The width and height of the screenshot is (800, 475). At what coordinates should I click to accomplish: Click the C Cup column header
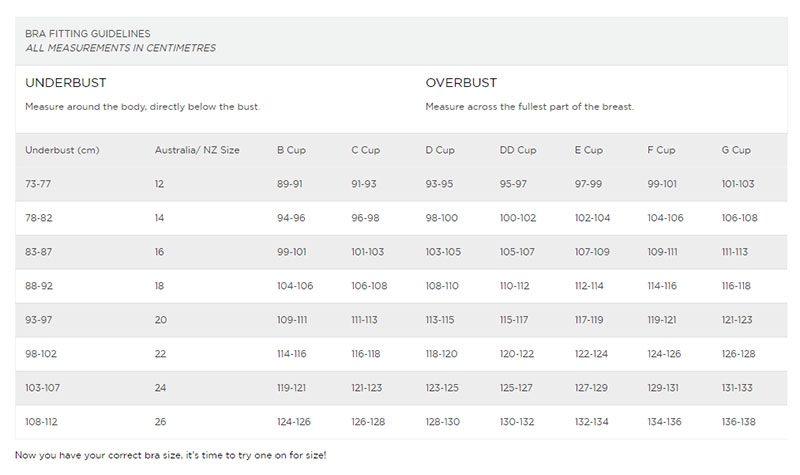click(x=365, y=150)
